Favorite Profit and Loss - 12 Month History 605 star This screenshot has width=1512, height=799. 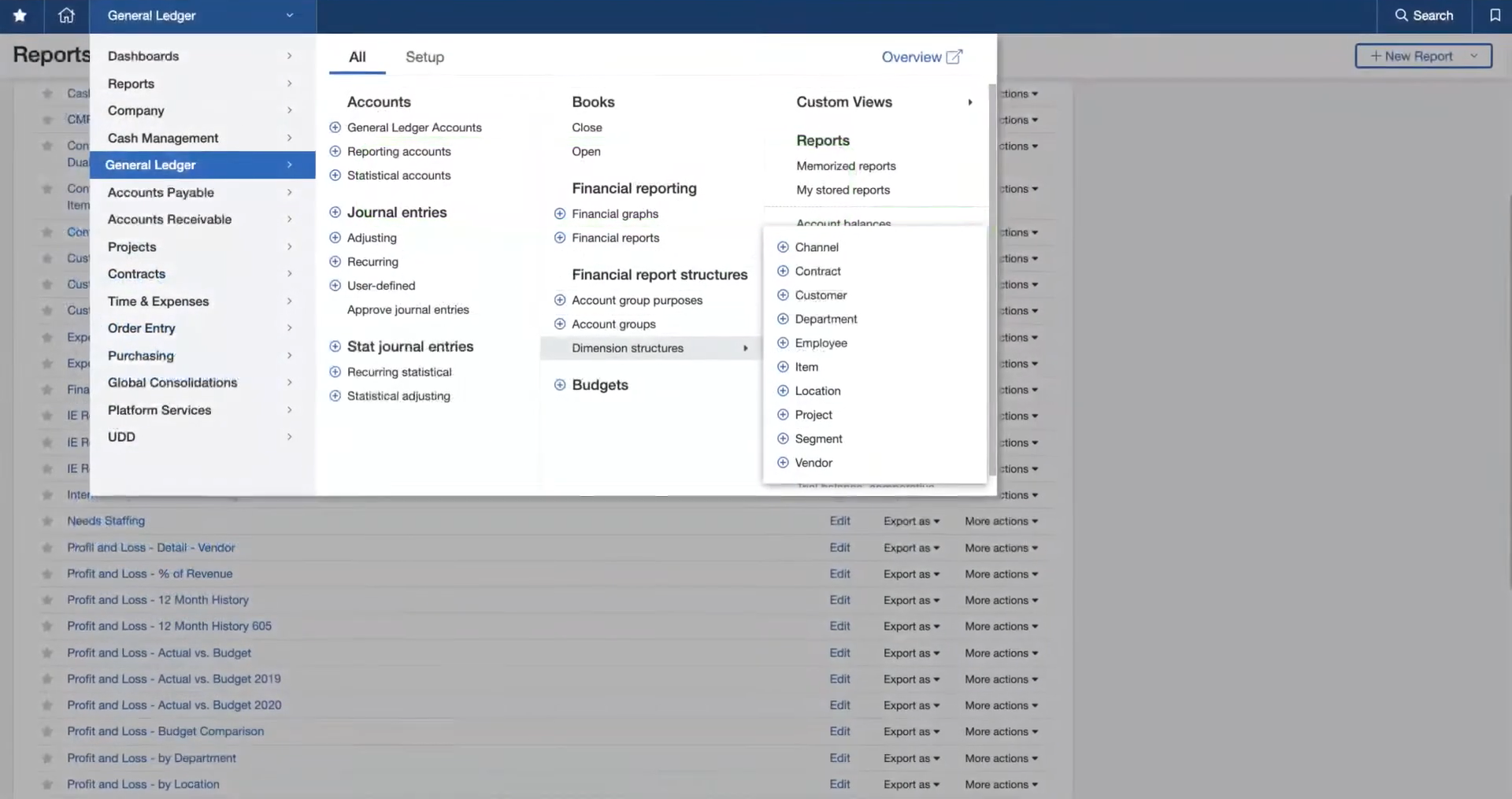(47, 627)
